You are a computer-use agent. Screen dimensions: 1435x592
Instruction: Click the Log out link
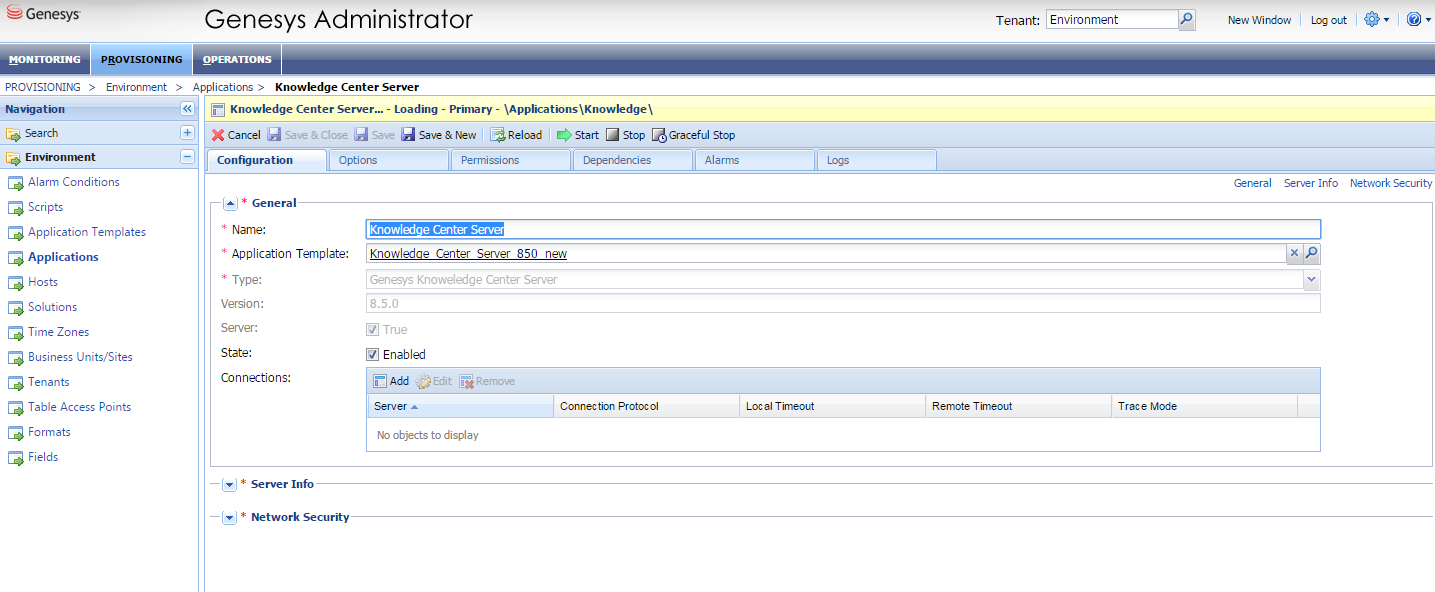pos(1329,20)
